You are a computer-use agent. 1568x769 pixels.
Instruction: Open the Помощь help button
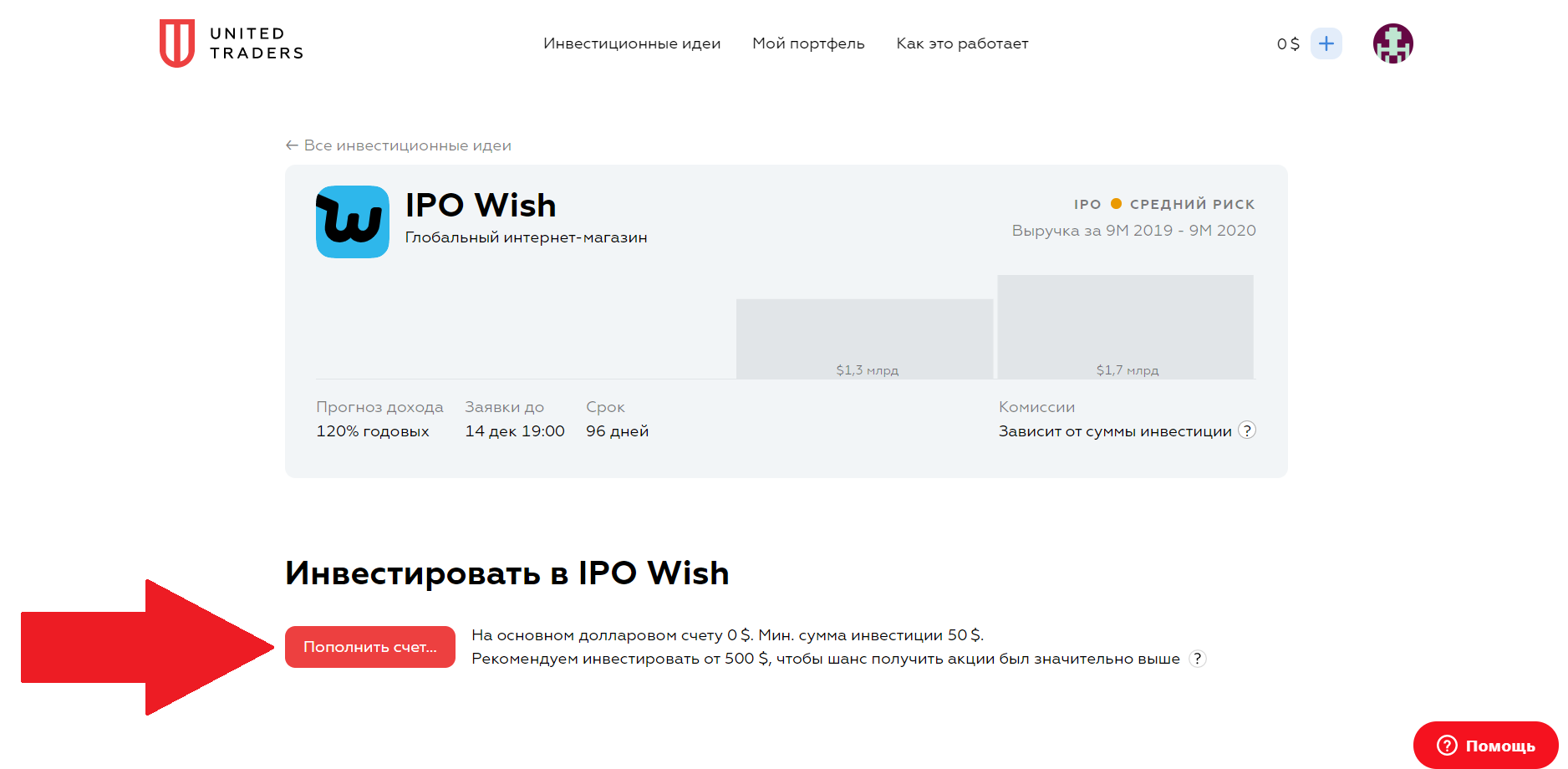coord(1486,746)
